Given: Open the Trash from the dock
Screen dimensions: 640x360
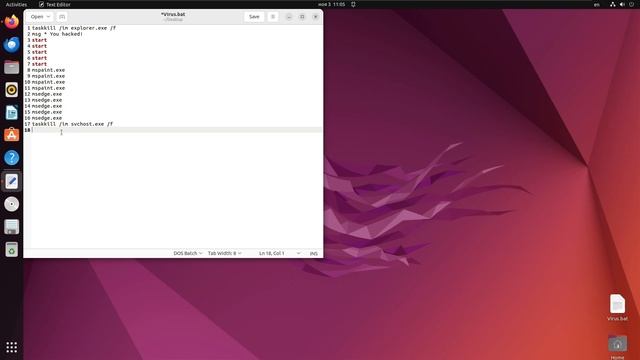Looking at the screenshot, I should tap(11, 249).
